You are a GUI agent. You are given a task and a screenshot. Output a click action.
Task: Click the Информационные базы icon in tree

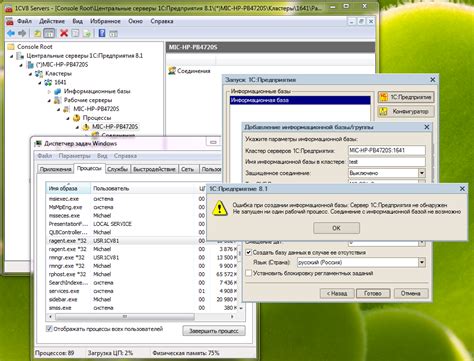[58, 91]
